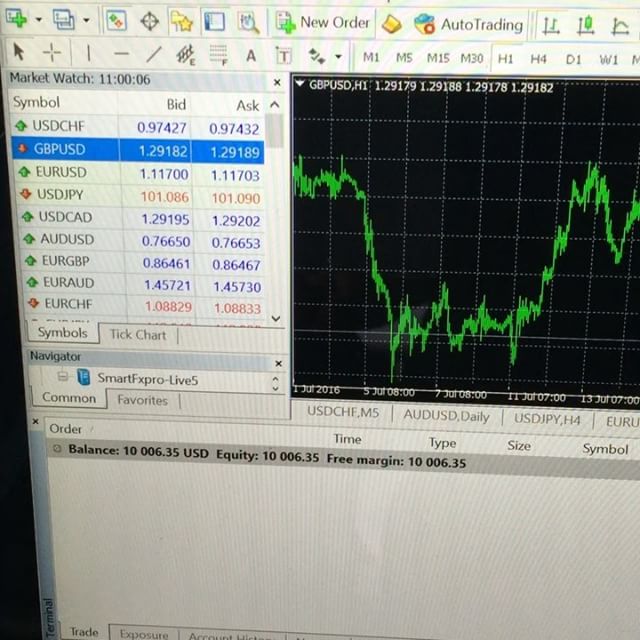Image resolution: width=640 pixels, height=640 pixels.
Task: Switch to the USDCHF,M5 chart tab
Action: [343, 412]
